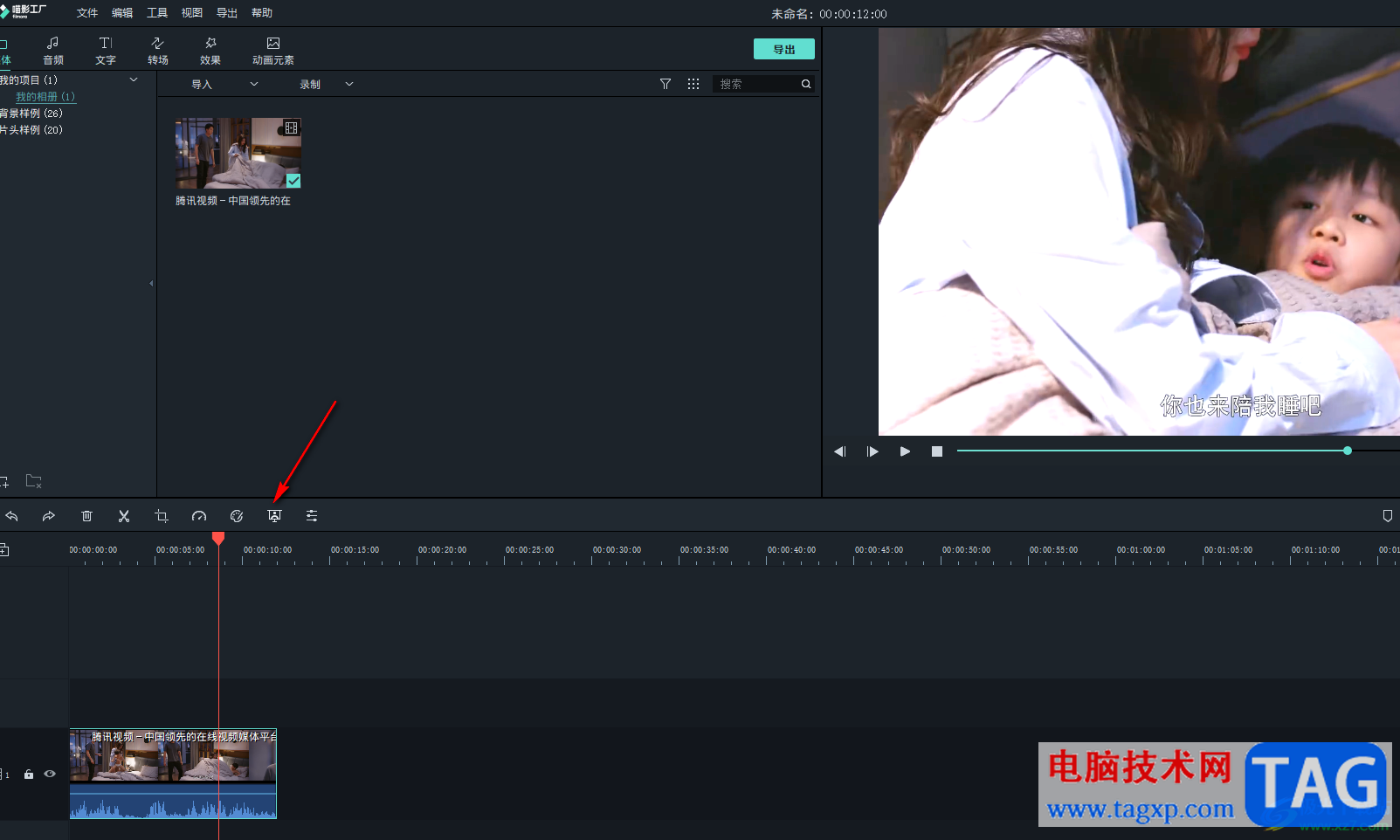Open the 音频 audio tab
Viewport: 1400px width, 840px height.
pyautogui.click(x=53, y=51)
